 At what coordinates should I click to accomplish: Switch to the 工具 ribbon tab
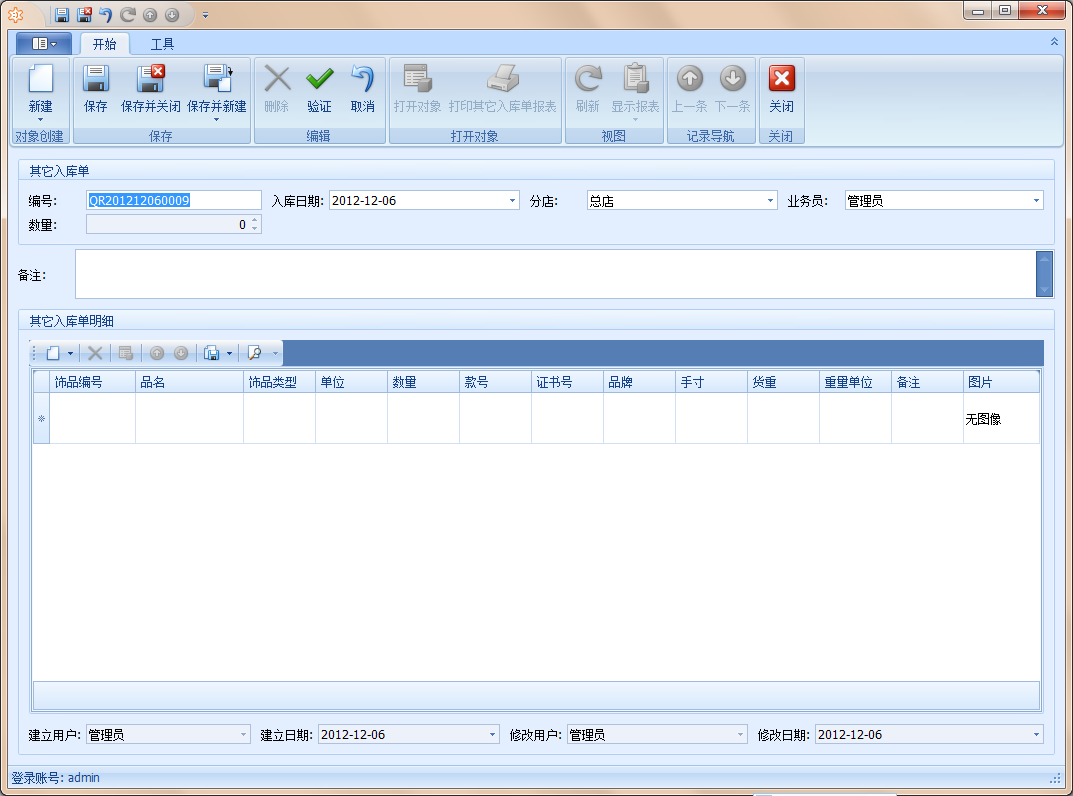[x=162, y=44]
